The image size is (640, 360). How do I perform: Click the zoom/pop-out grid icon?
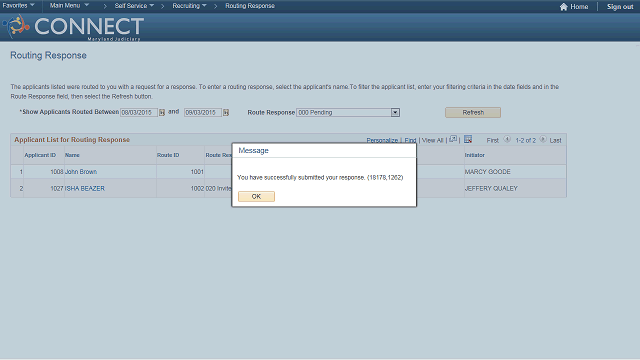(x=453, y=140)
